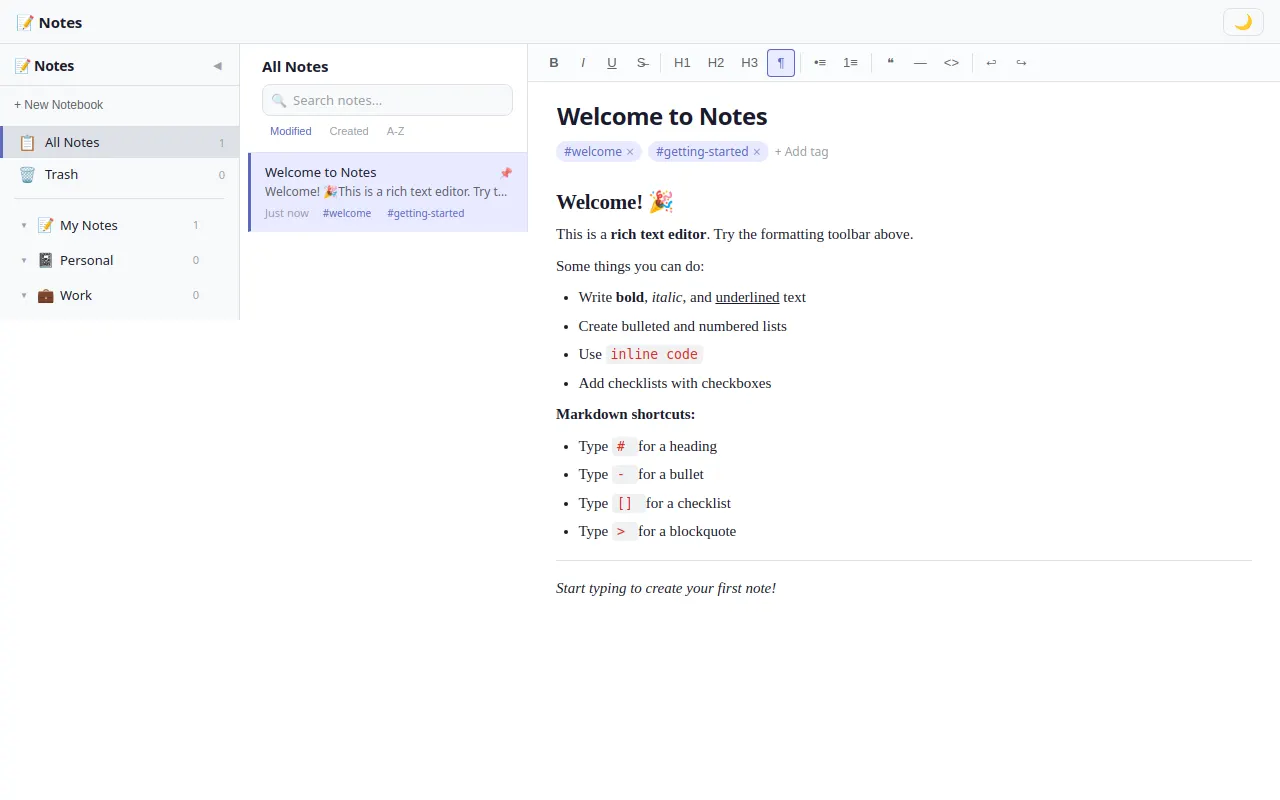Image resolution: width=1280 pixels, height=800 pixels.
Task: Focus the Search notes field
Action: tap(387, 100)
